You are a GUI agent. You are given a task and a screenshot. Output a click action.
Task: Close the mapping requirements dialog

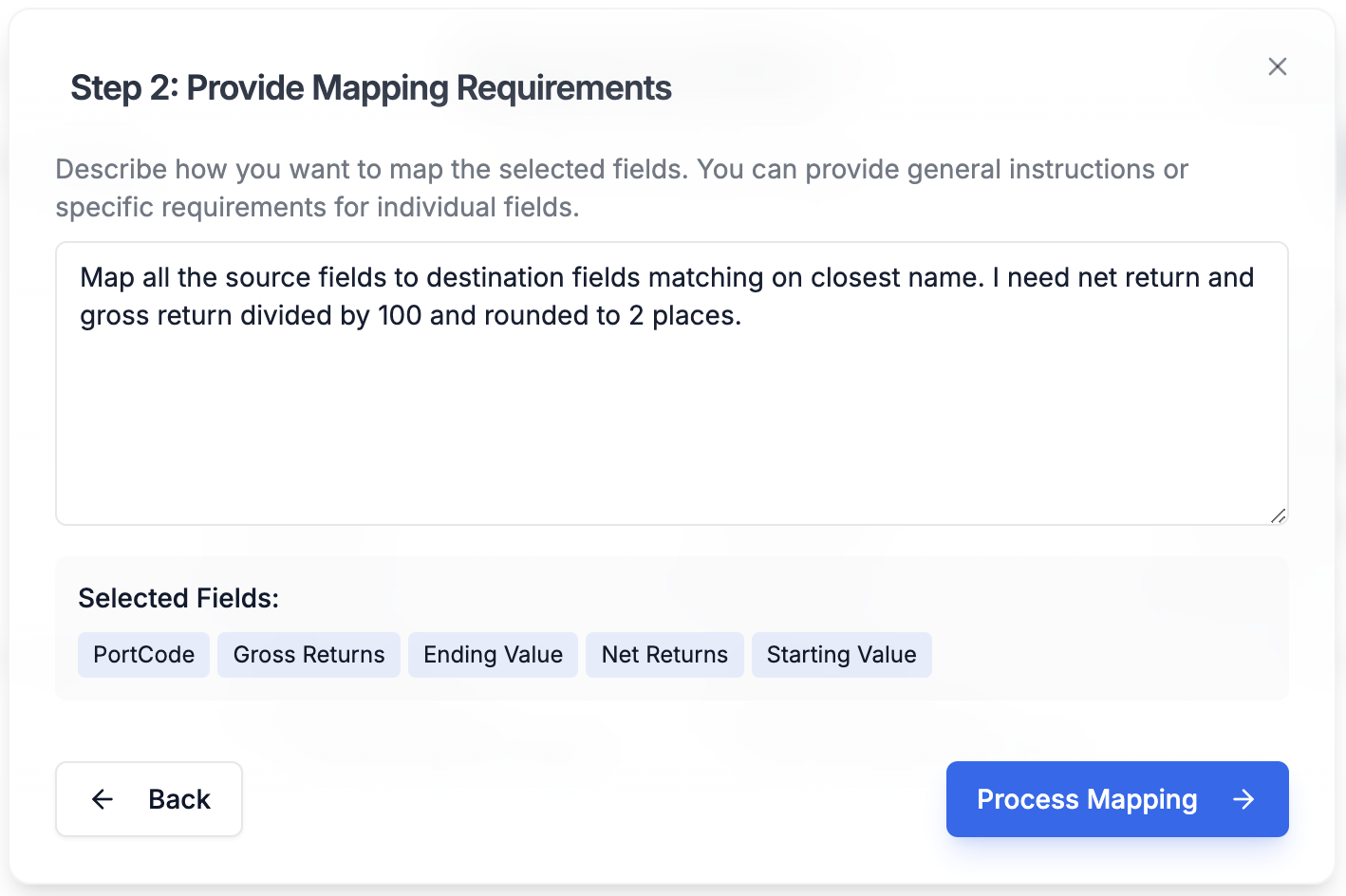click(1277, 66)
